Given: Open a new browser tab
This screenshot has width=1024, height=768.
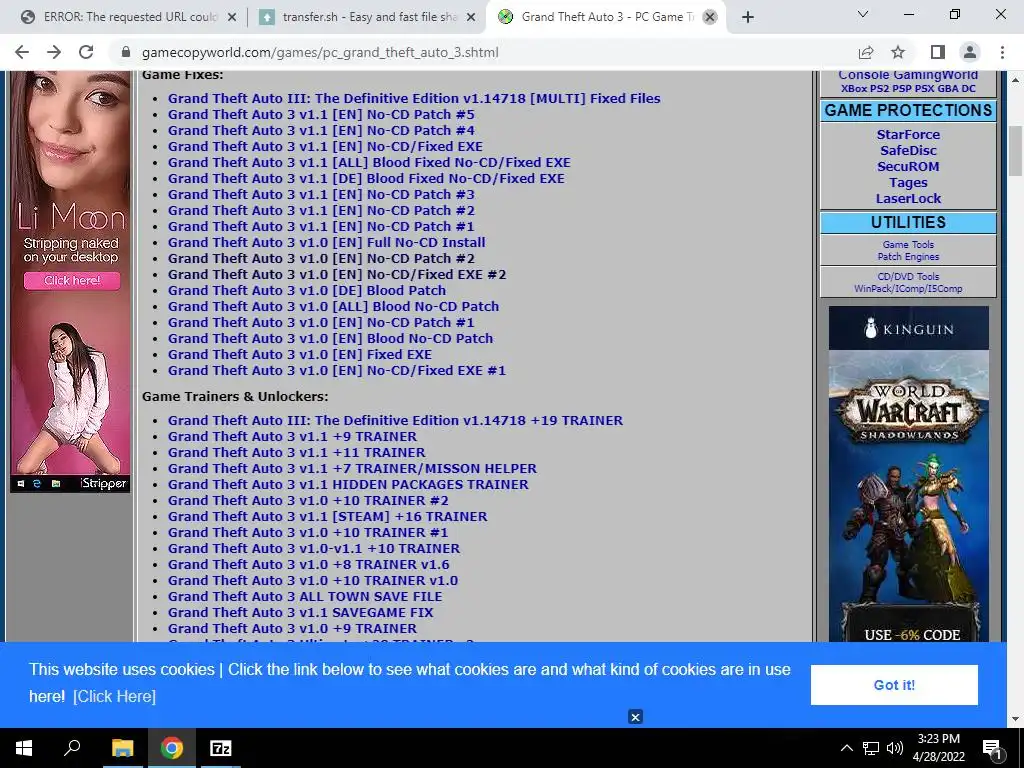Looking at the screenshot, I should (748, 17).
